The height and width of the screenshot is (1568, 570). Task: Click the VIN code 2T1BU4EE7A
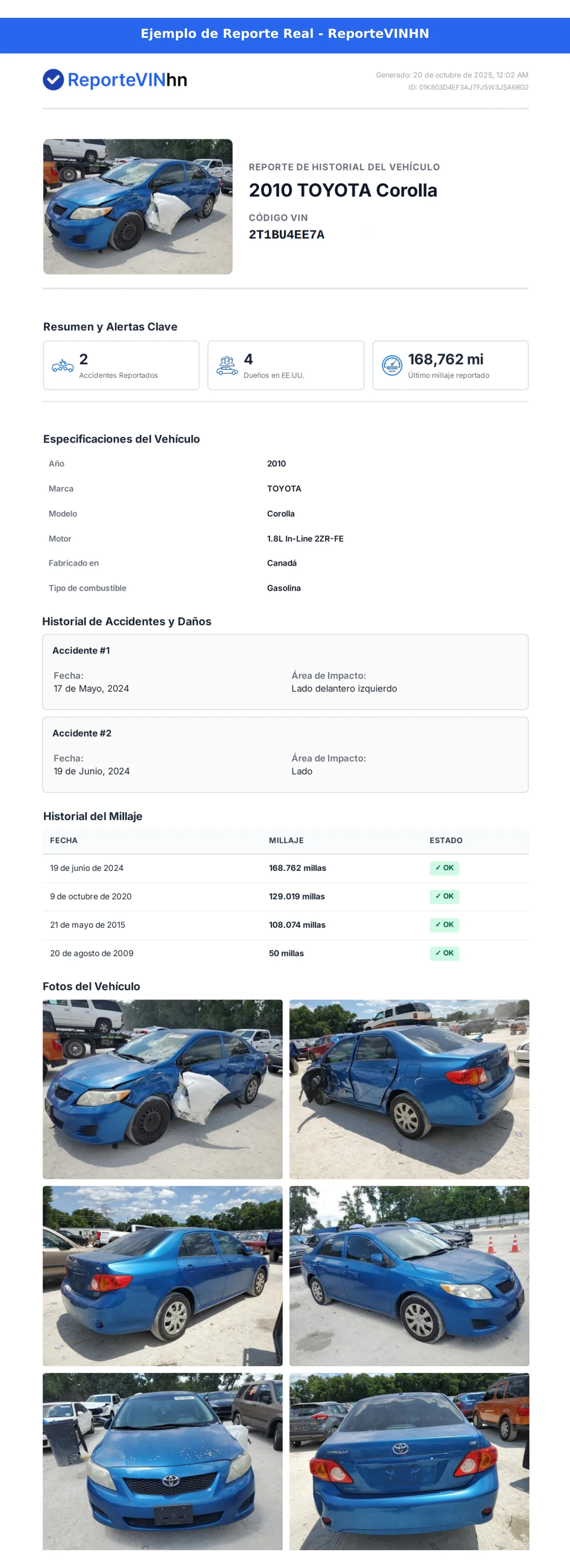(x=286, y=235)
